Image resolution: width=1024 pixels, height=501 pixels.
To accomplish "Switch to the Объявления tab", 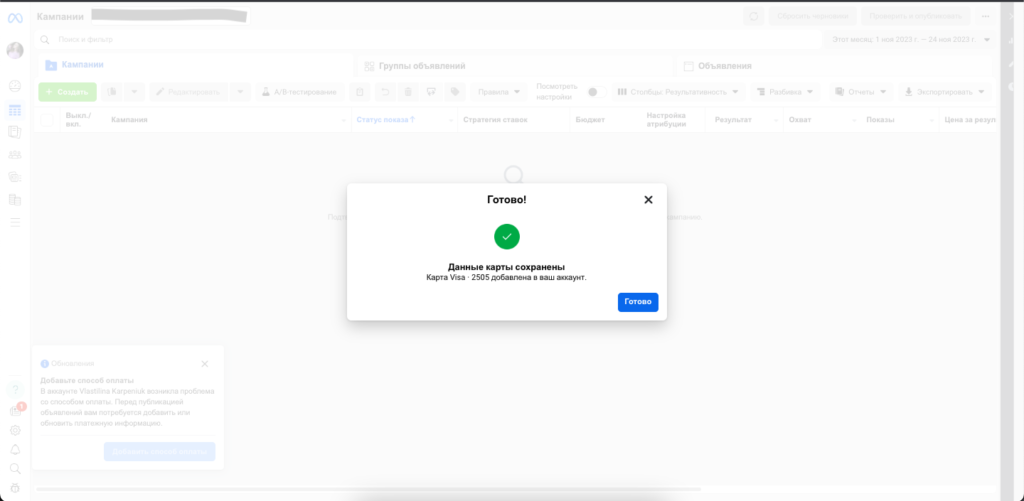I will click(x=835, y=65).
